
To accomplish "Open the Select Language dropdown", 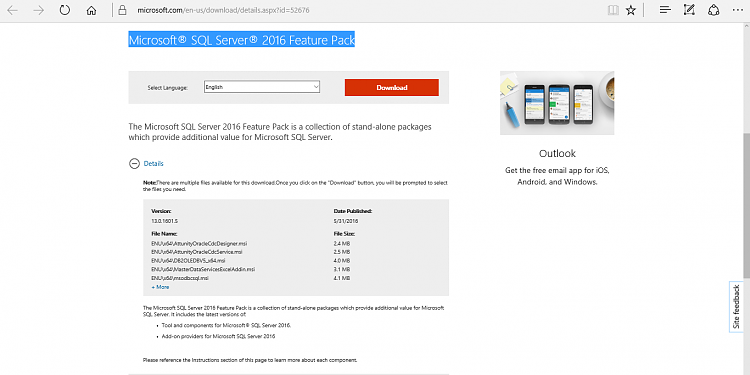I will tap(262, 87).
